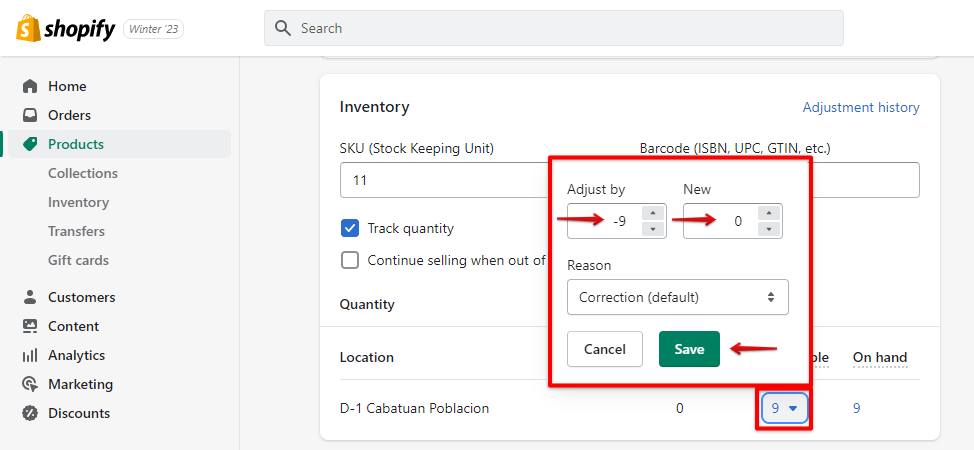Click the Shopify logo icon
The image size is (974, 450).
coord(28,29)
